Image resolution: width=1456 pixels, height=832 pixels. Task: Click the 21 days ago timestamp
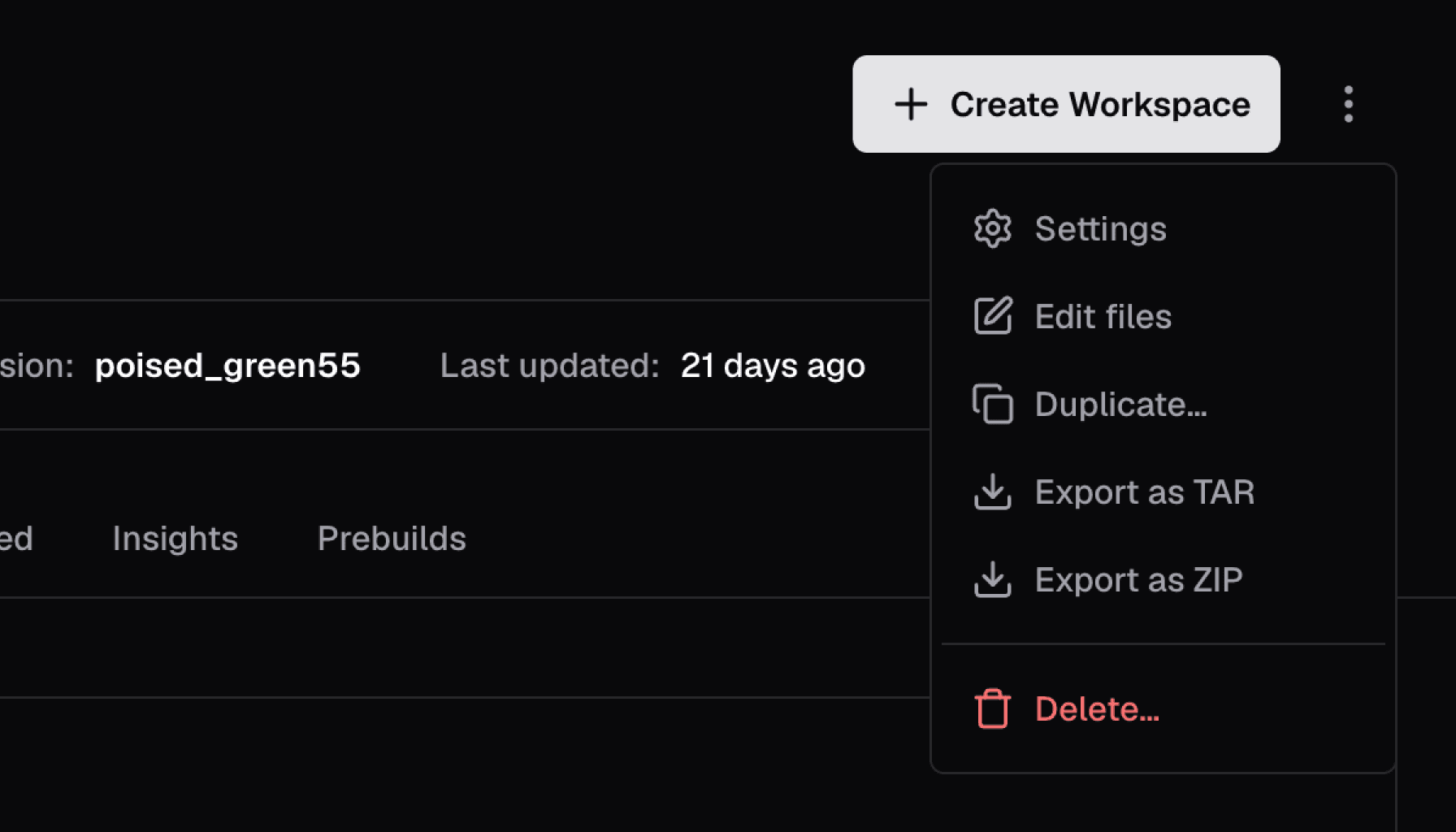[773, 366]
